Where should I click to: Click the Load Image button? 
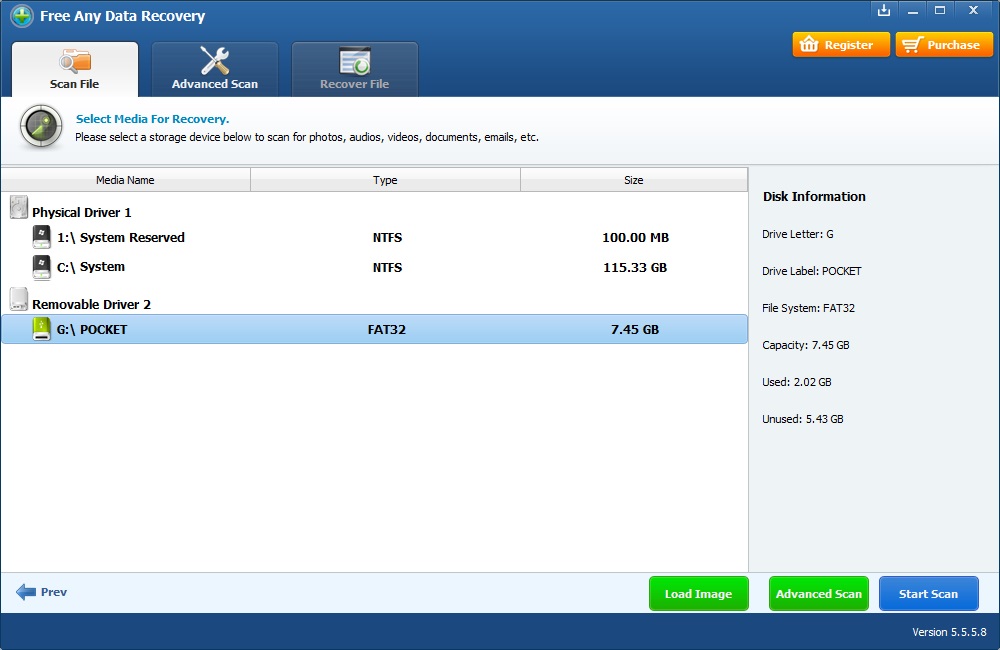(698, 592)
